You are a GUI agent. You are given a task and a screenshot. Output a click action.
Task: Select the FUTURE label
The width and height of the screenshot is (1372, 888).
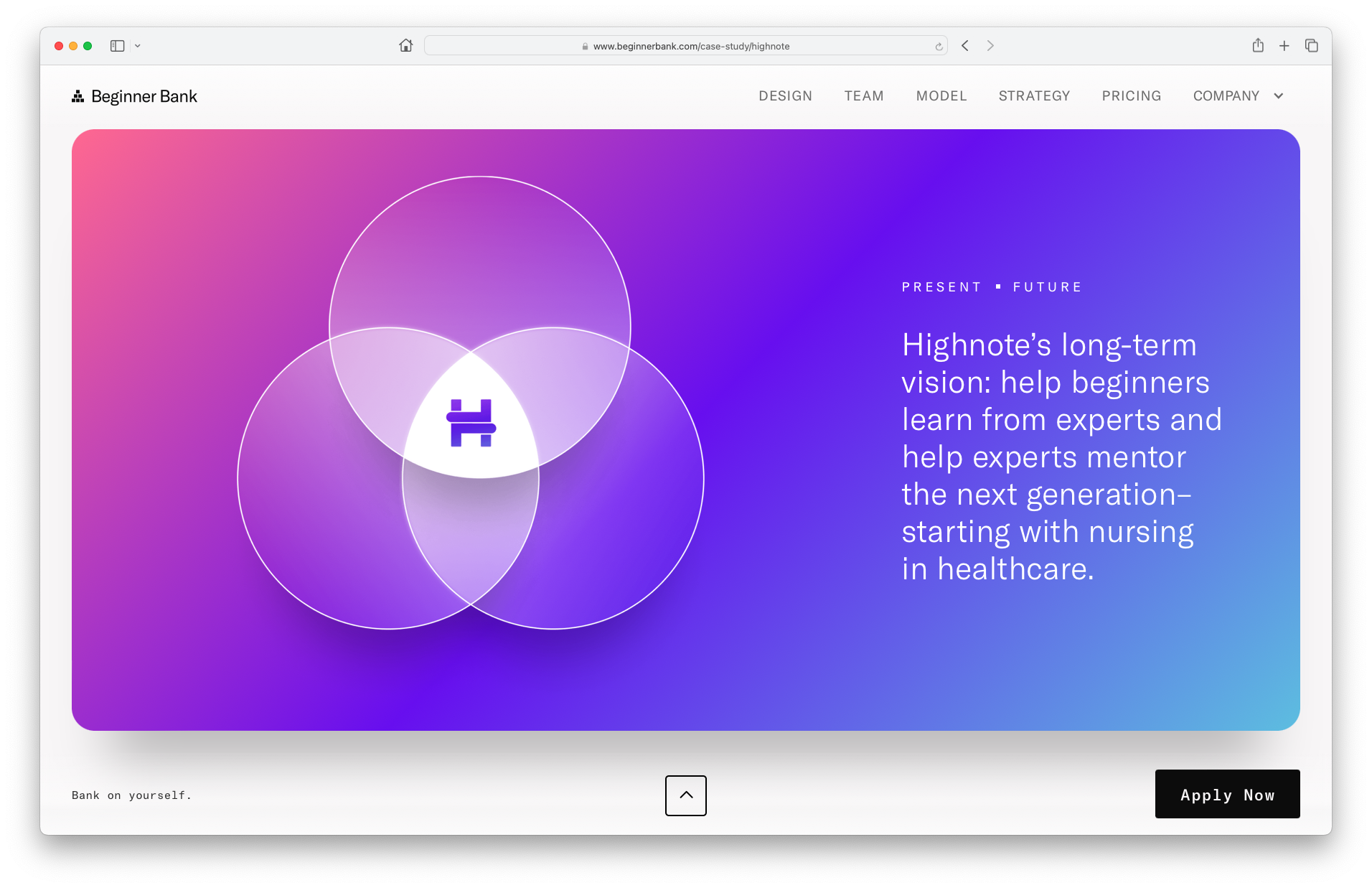[1048, 287]
